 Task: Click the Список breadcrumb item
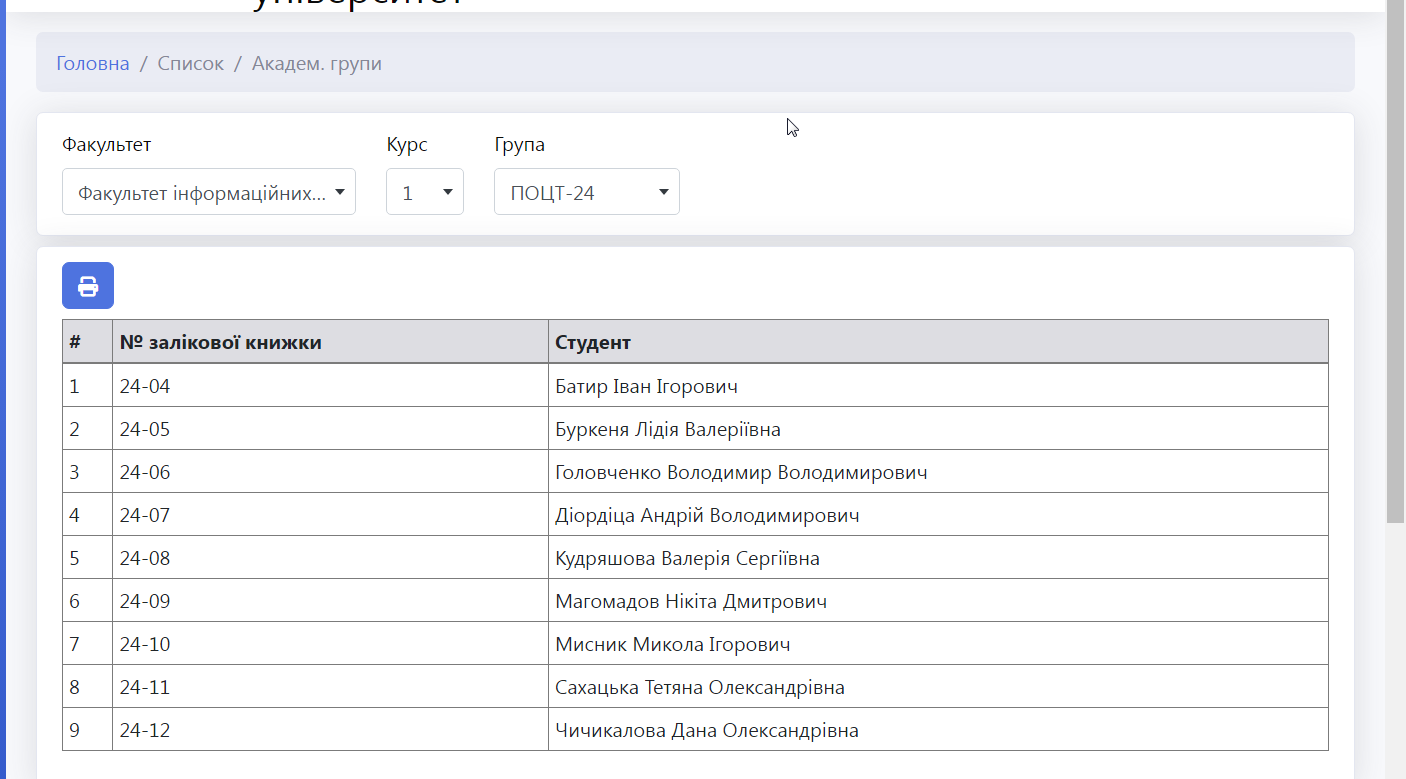pos(191,64)
